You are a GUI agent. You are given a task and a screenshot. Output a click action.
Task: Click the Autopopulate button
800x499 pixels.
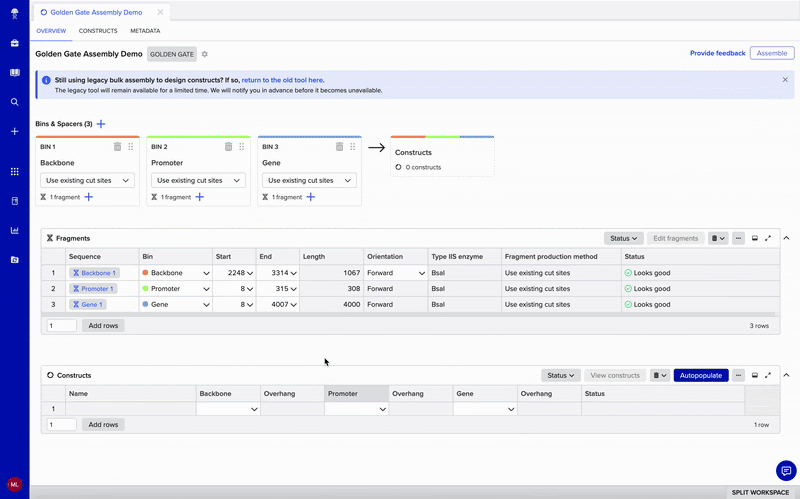click(701, 375)
